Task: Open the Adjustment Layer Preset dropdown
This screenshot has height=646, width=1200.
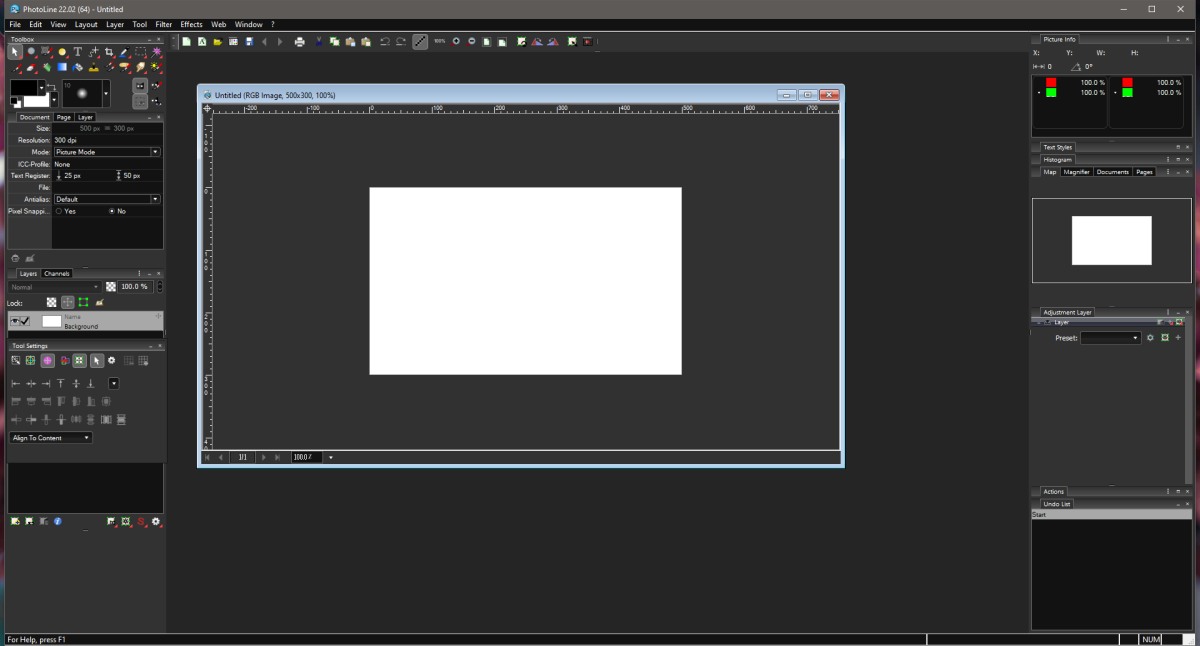Action: point(1111,338)
